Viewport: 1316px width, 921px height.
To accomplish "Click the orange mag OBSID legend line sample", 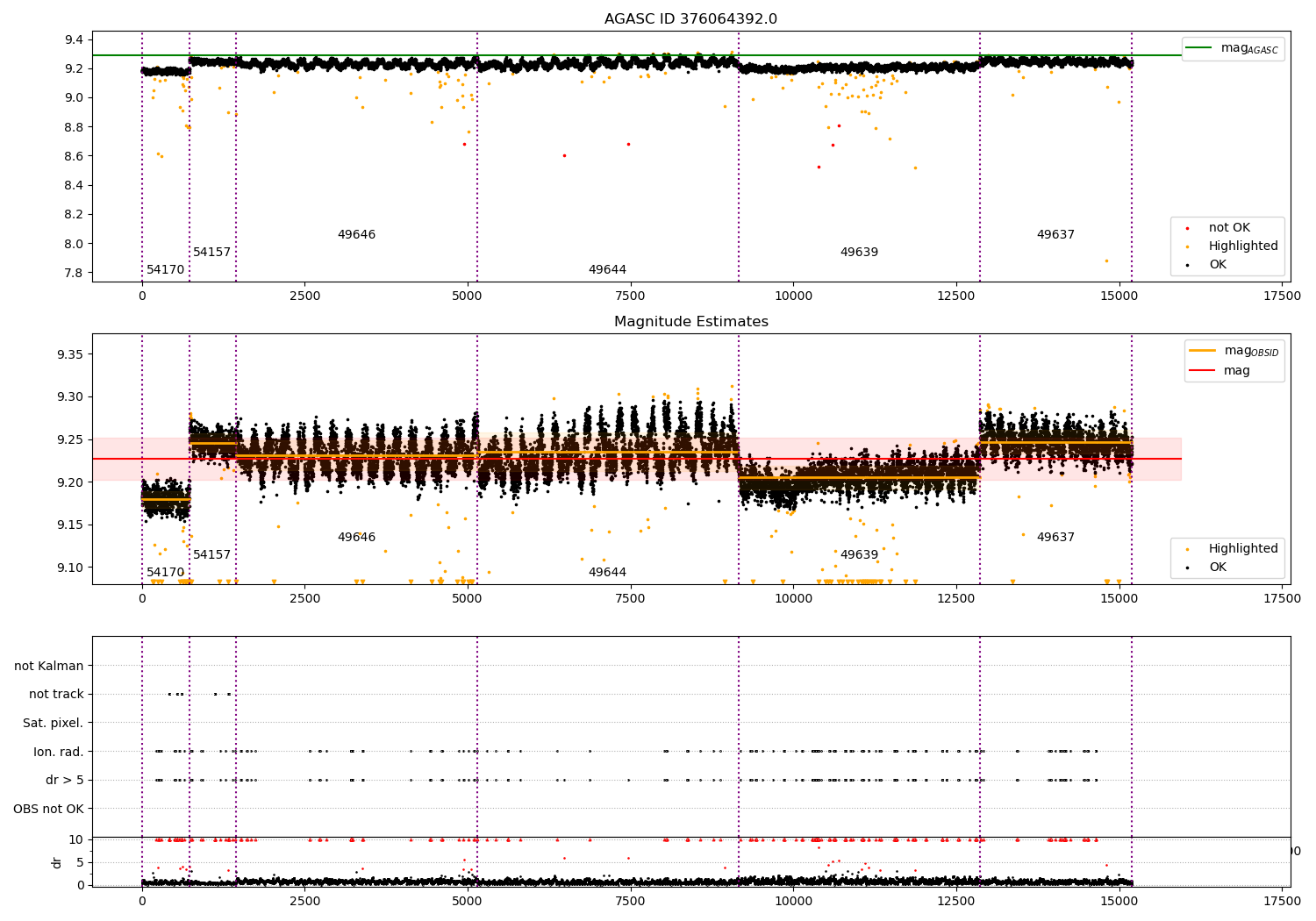I will 1202,351.
